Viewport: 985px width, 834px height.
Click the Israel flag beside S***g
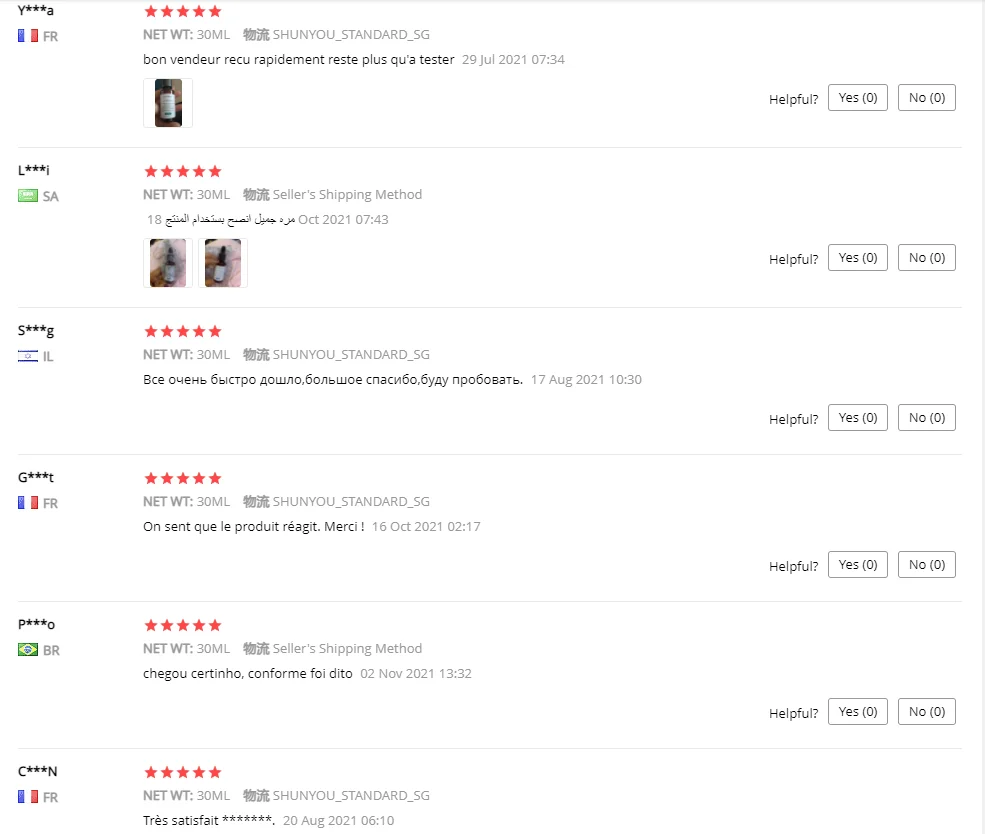pos(28,356)
